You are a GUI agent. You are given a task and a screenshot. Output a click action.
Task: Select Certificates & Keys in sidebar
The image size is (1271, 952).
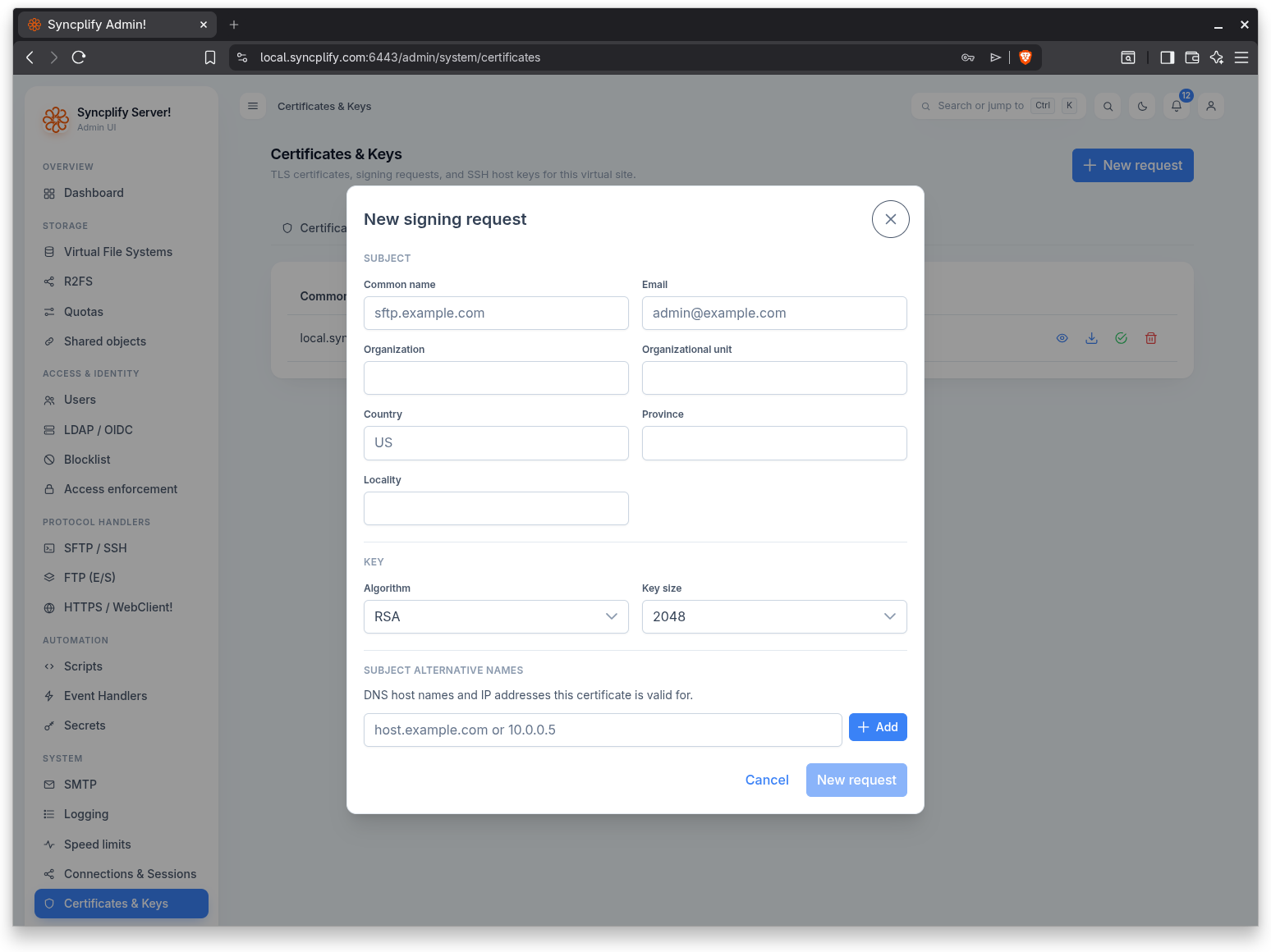coord(122,904)
